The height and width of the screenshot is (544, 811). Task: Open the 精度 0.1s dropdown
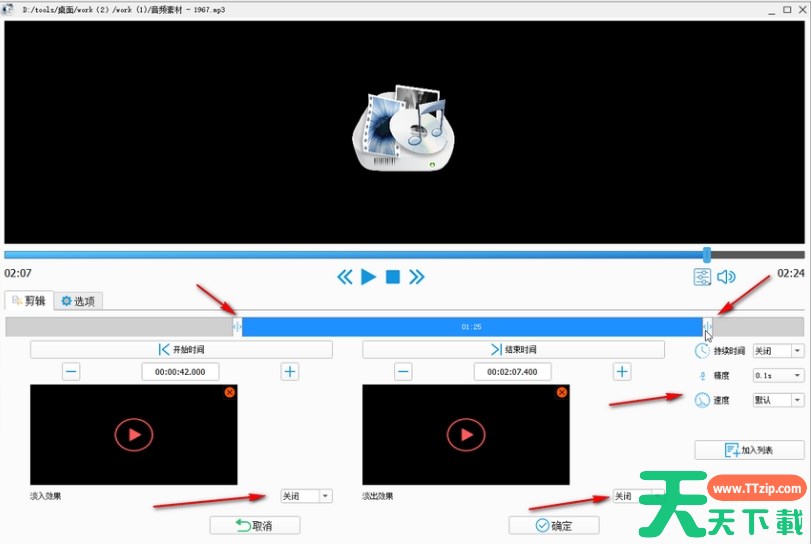tap(778, 375)
